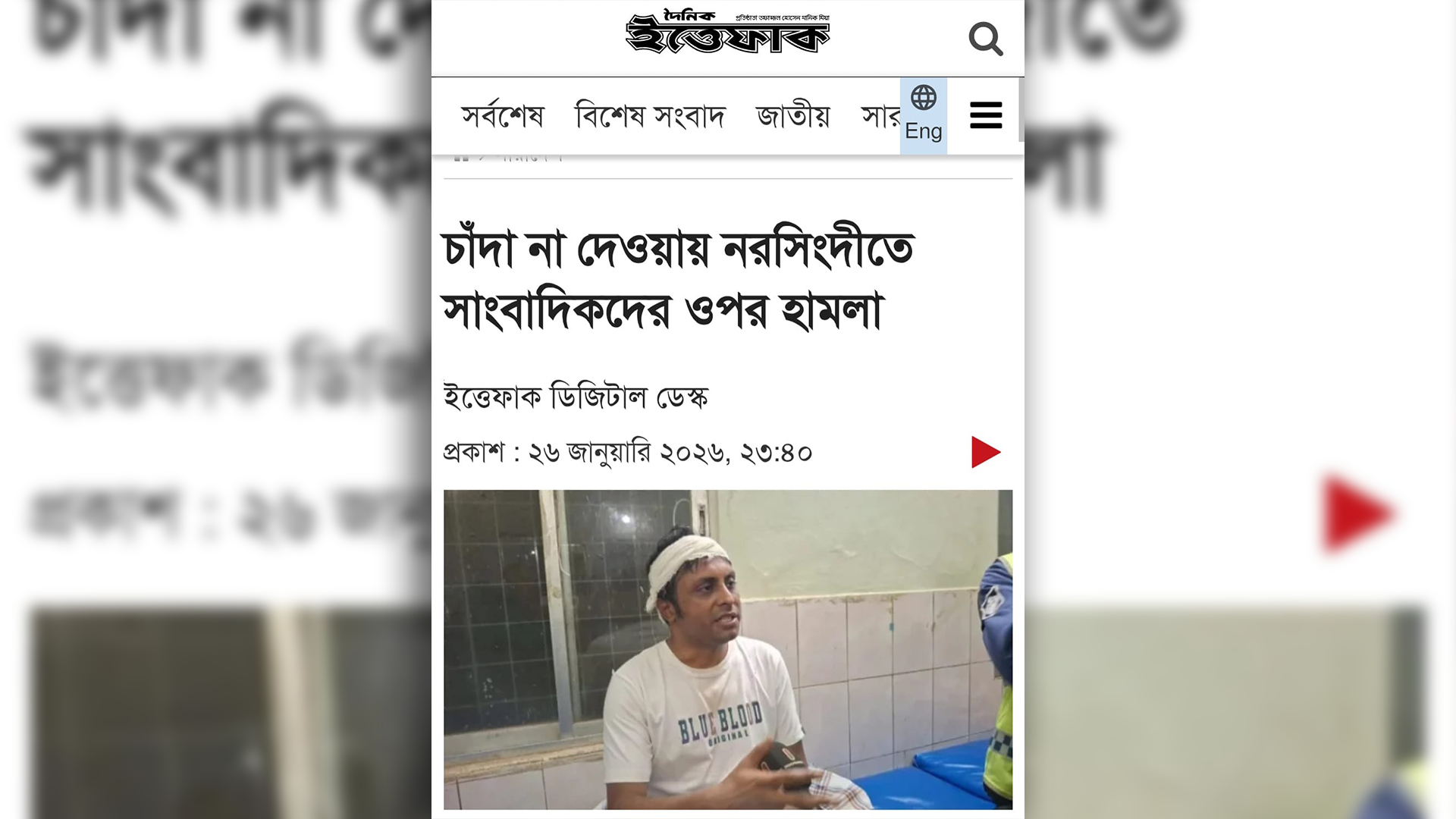Open the photo of the bandaged man
This screenshot has width=1456, height=819.
pyautogui.click(x=728, y=649)
